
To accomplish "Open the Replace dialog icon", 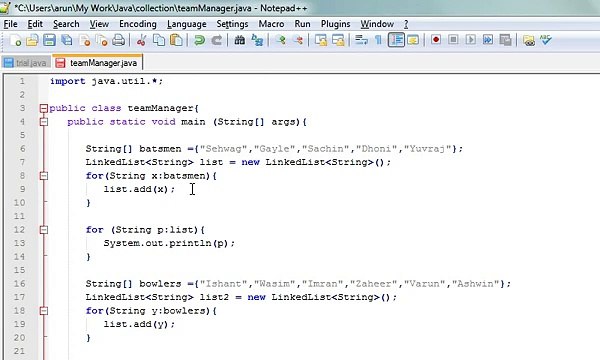I will coord(257,40).
